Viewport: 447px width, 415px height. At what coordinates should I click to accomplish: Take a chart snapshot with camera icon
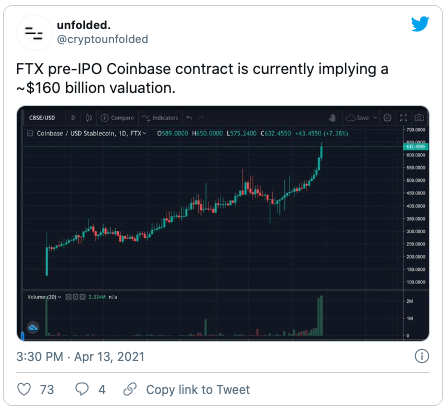click(419, 117)
